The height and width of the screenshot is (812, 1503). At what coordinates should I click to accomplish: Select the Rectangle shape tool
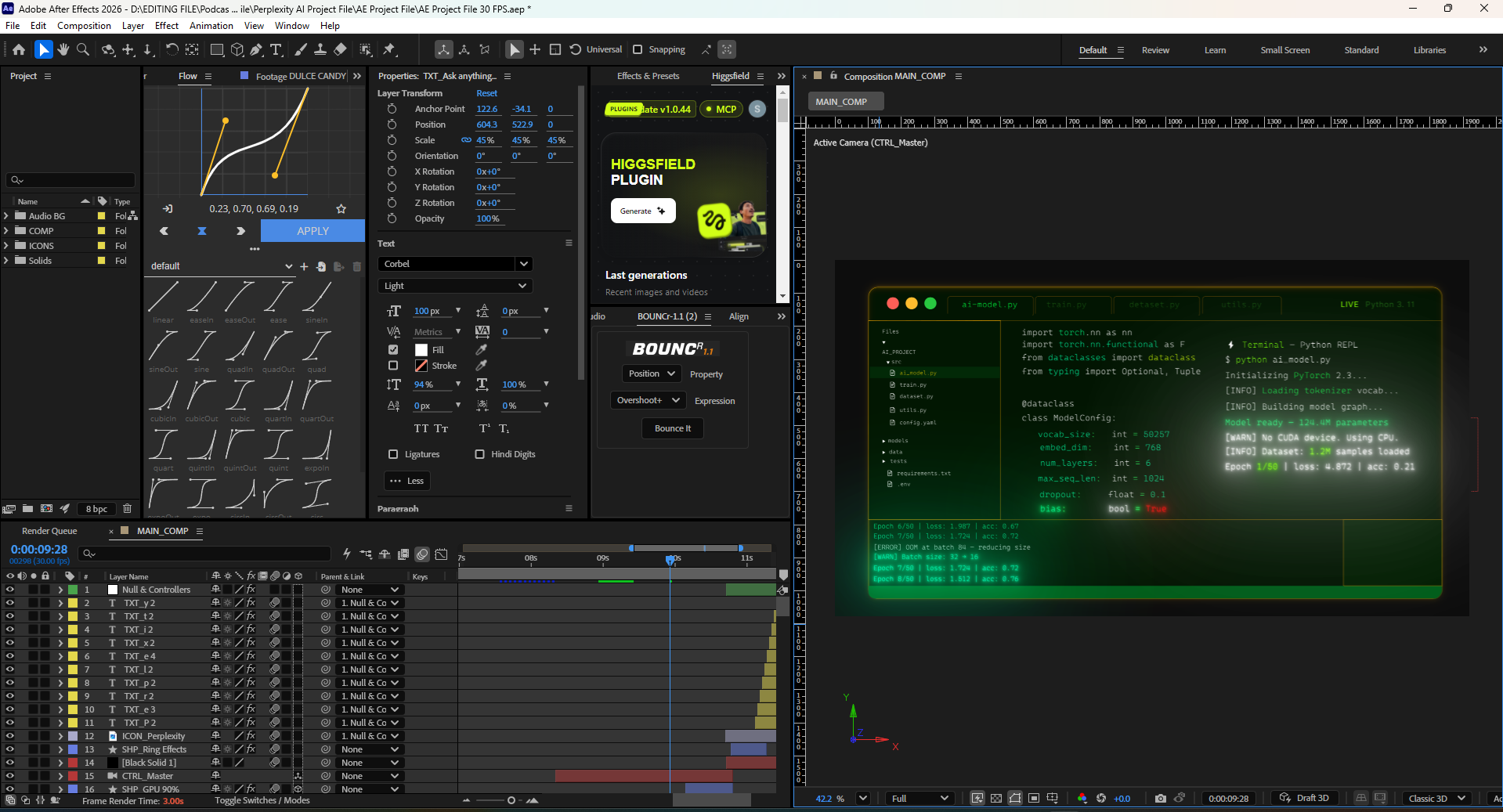pyautogui.click(x=217, y=49)
